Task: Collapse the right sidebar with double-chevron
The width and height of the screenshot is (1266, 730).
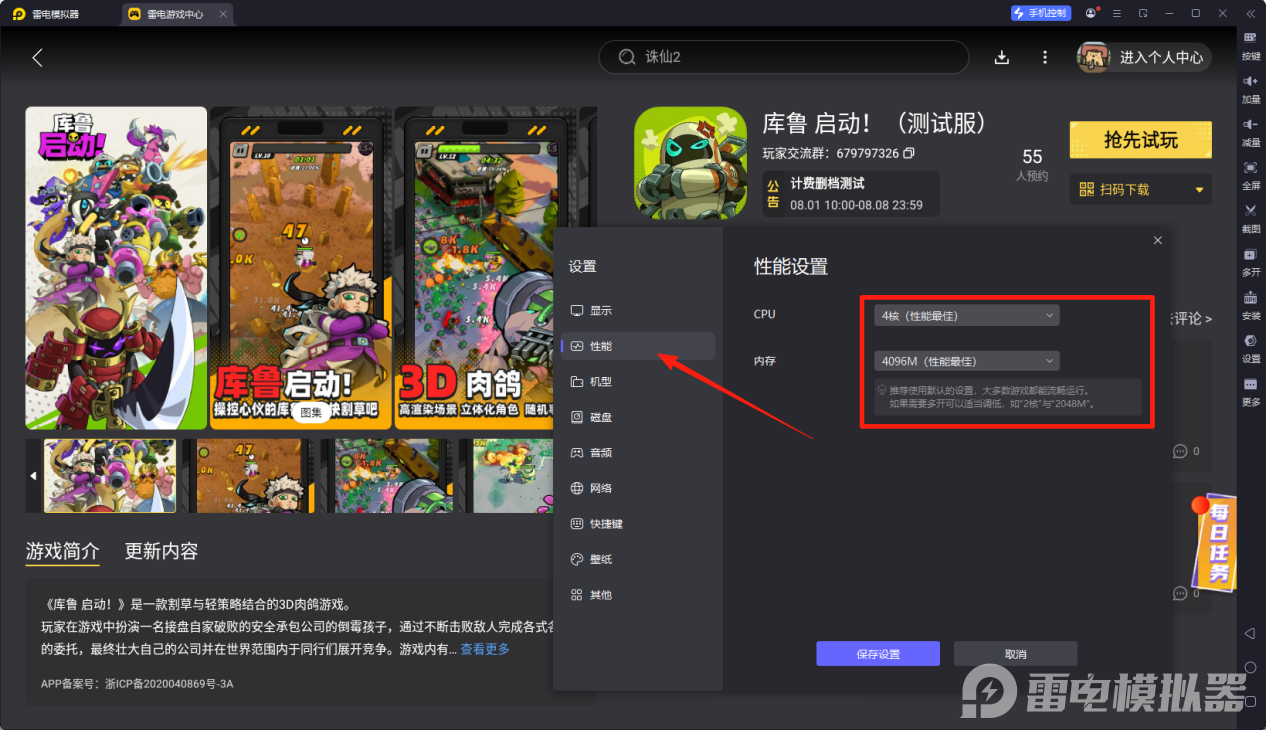Action: click(x=1250, y=13)
